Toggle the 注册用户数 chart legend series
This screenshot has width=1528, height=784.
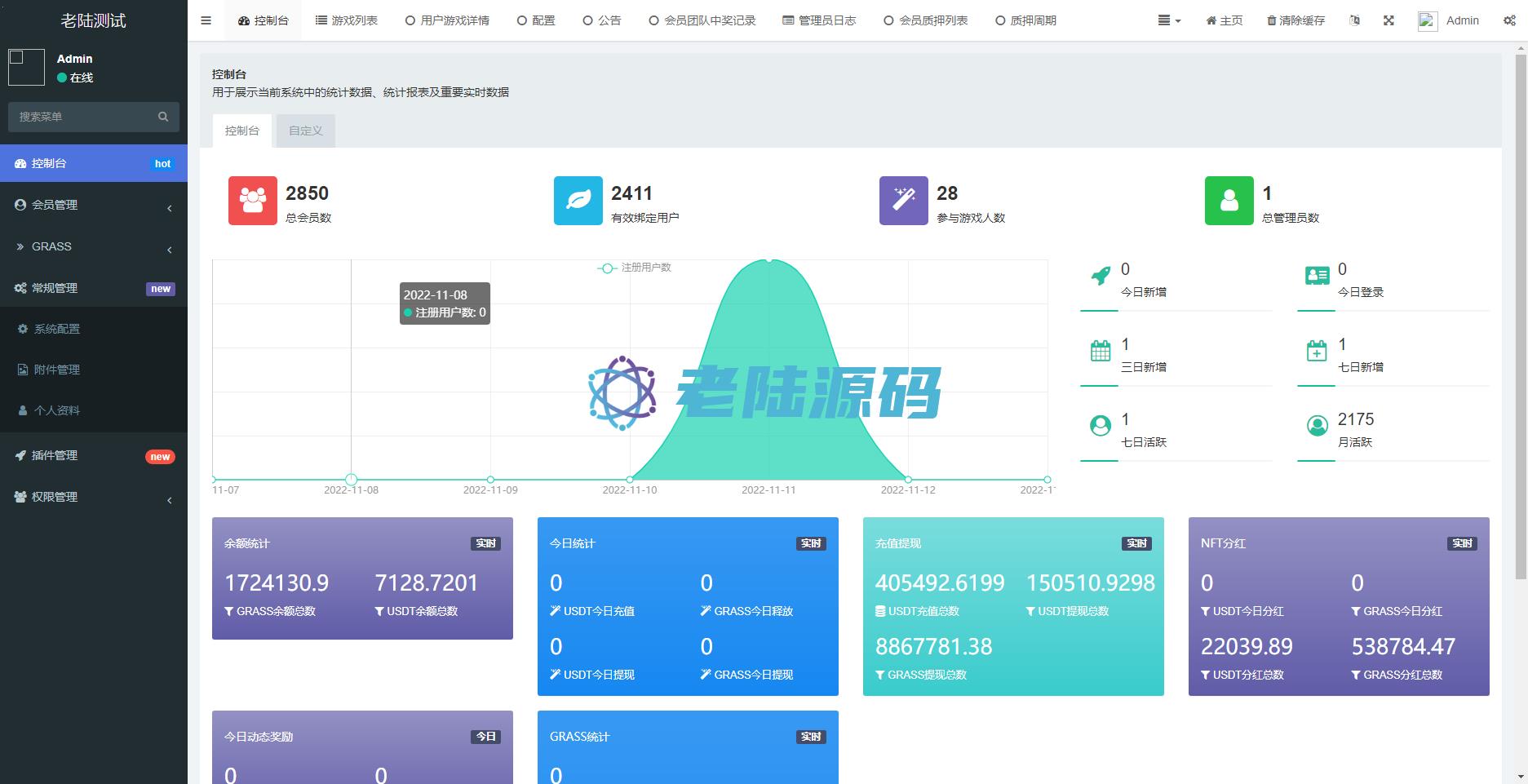click(635, 268)
